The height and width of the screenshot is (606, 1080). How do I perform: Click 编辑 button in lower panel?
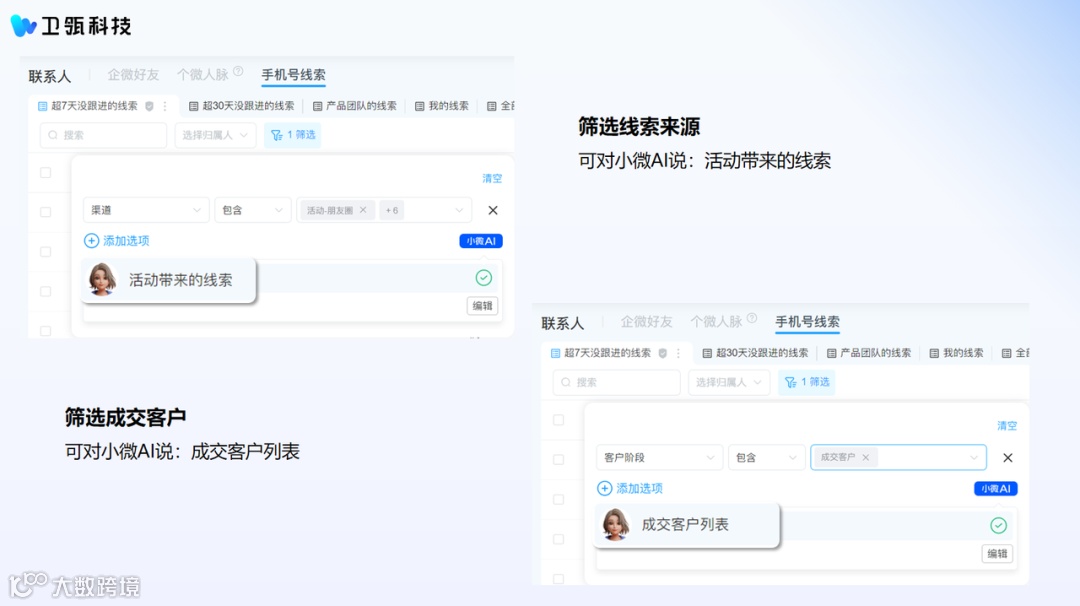[997, 554]
